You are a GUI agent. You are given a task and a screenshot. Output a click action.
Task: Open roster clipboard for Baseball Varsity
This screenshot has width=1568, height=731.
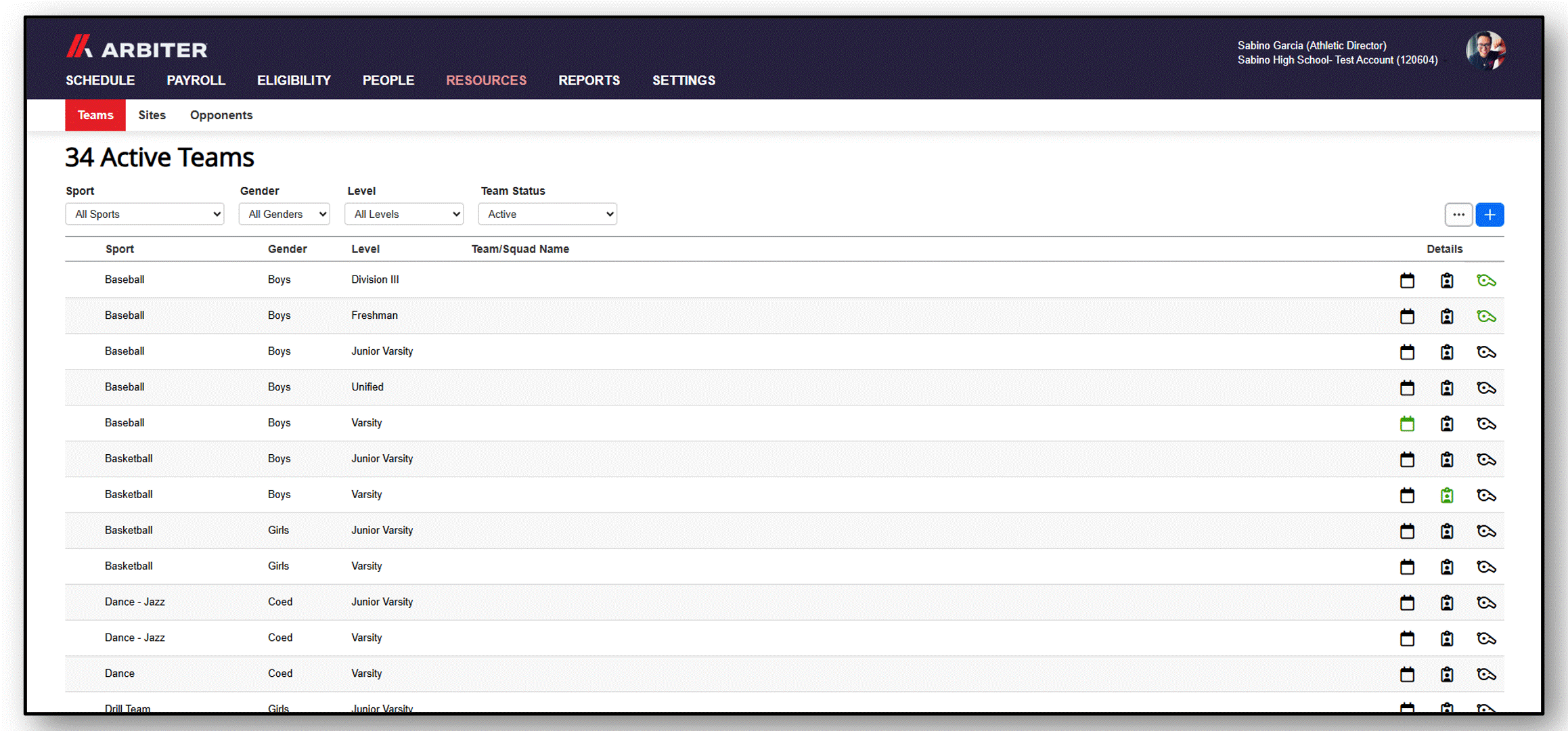click(1447, 424)
